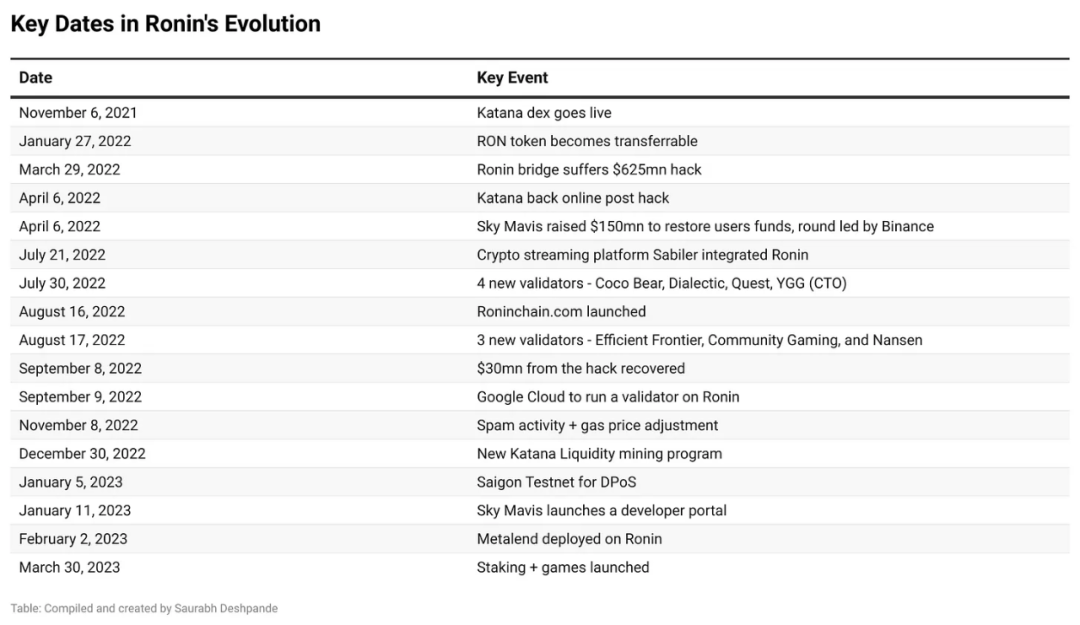Screen dimensions: 1080x625
Task: Click '$30mn from the hack recovered' entry
Action: [580, 368]
